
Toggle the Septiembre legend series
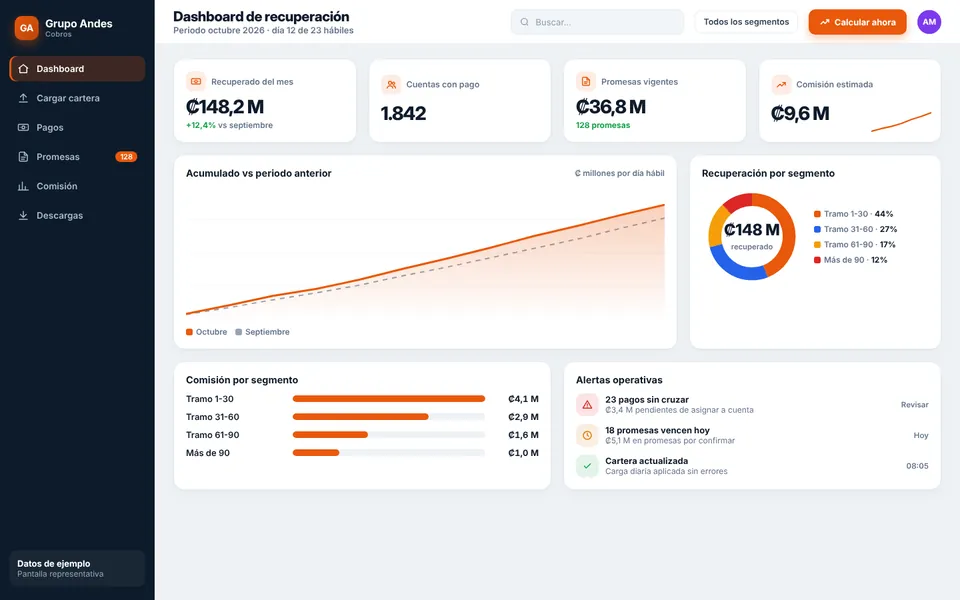point(263,332)
